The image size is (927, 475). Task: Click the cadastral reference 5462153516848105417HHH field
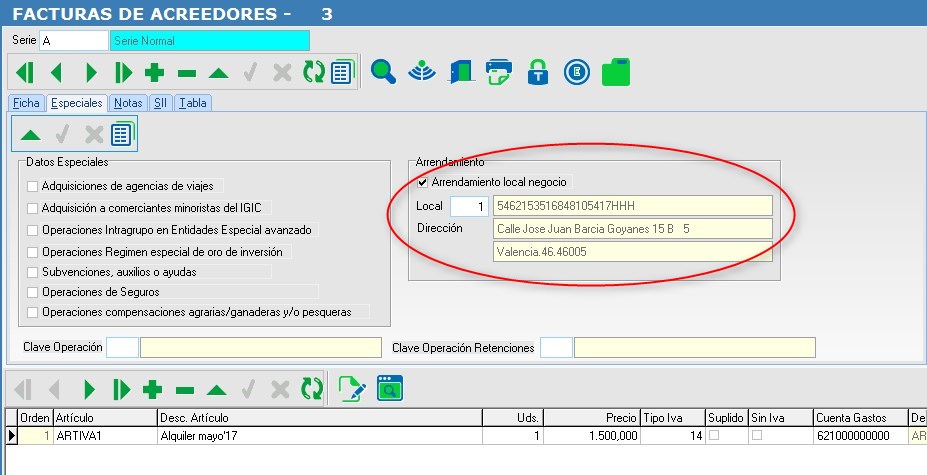click(x=633, y=206)
